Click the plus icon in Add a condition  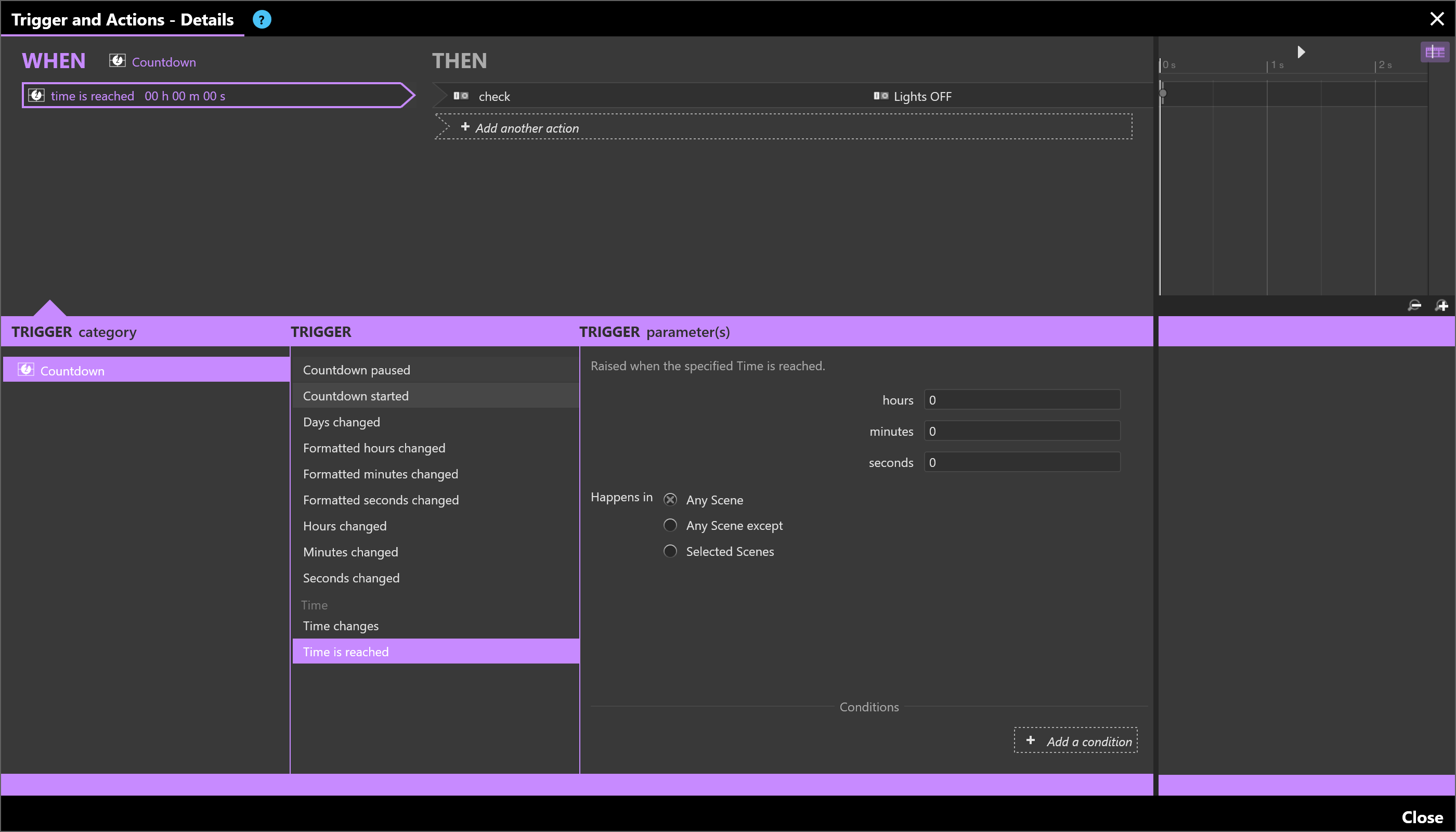(x=1030, y=740)
